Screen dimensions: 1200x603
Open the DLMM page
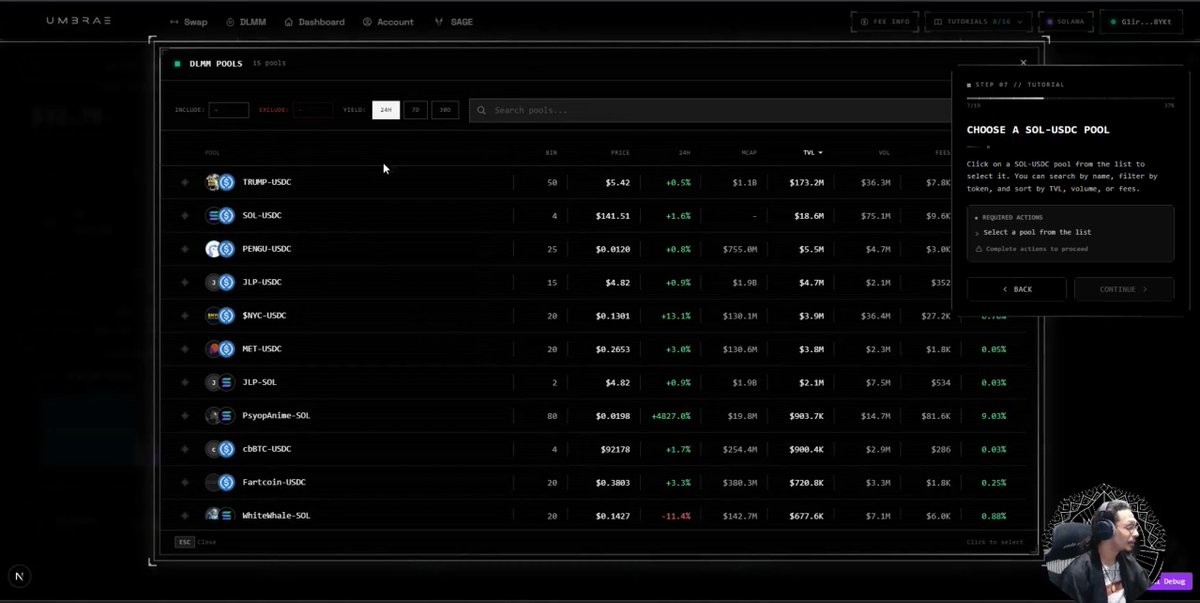[x=245, y=22]
